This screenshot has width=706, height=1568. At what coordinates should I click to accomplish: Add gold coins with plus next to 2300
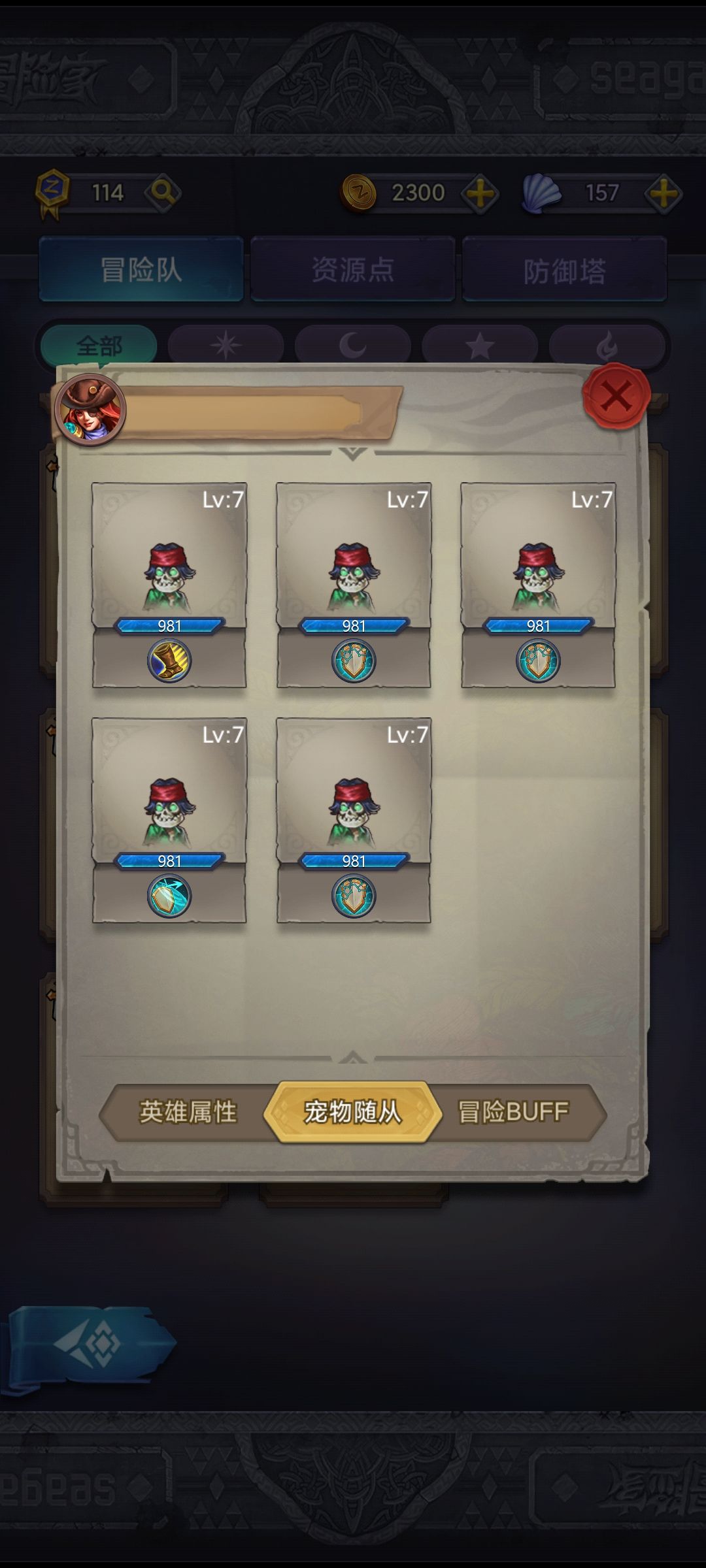(480, 193)
